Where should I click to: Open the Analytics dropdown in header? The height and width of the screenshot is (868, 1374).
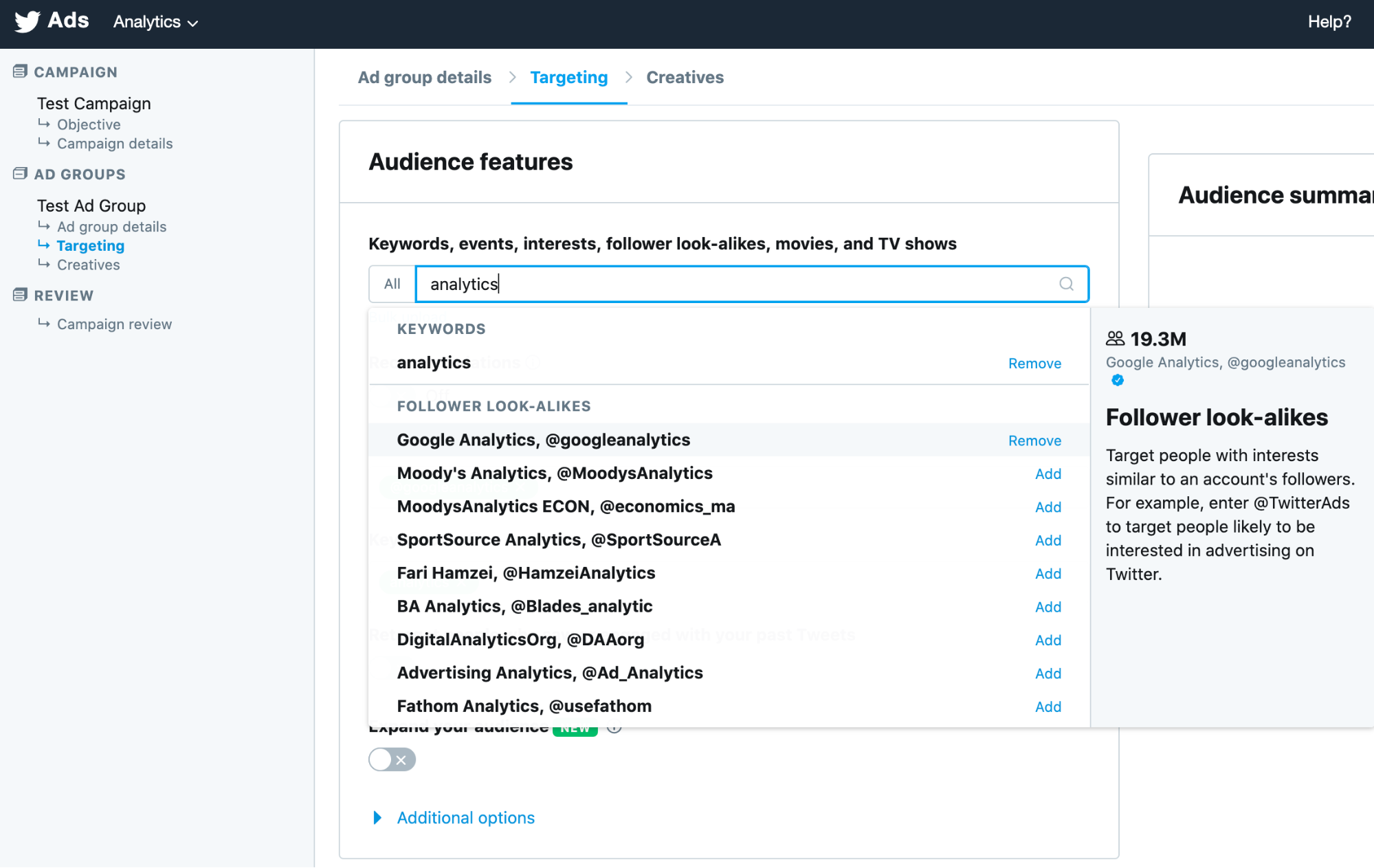pos(155,22)
